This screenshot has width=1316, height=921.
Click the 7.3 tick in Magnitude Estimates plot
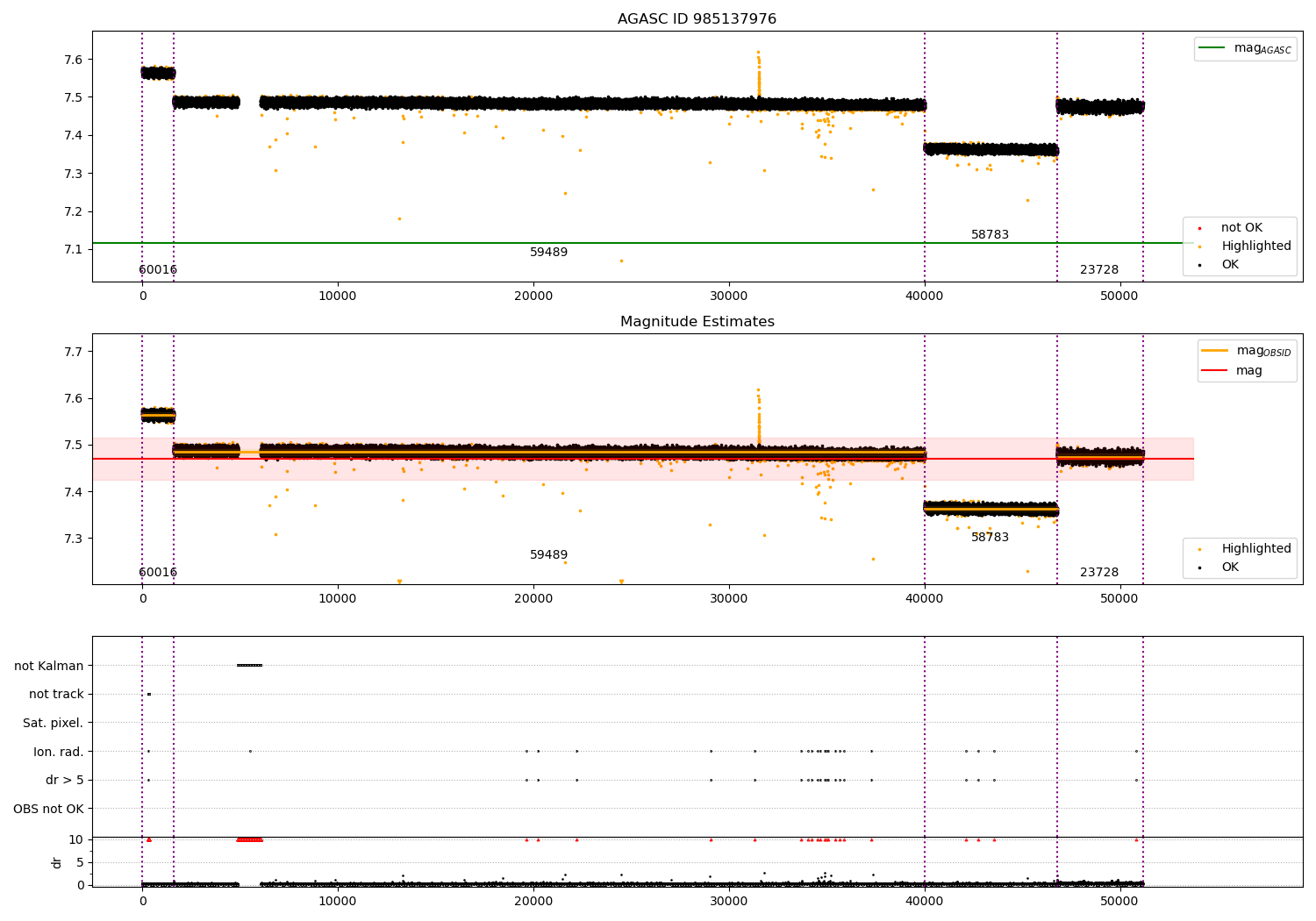point(73,539)
